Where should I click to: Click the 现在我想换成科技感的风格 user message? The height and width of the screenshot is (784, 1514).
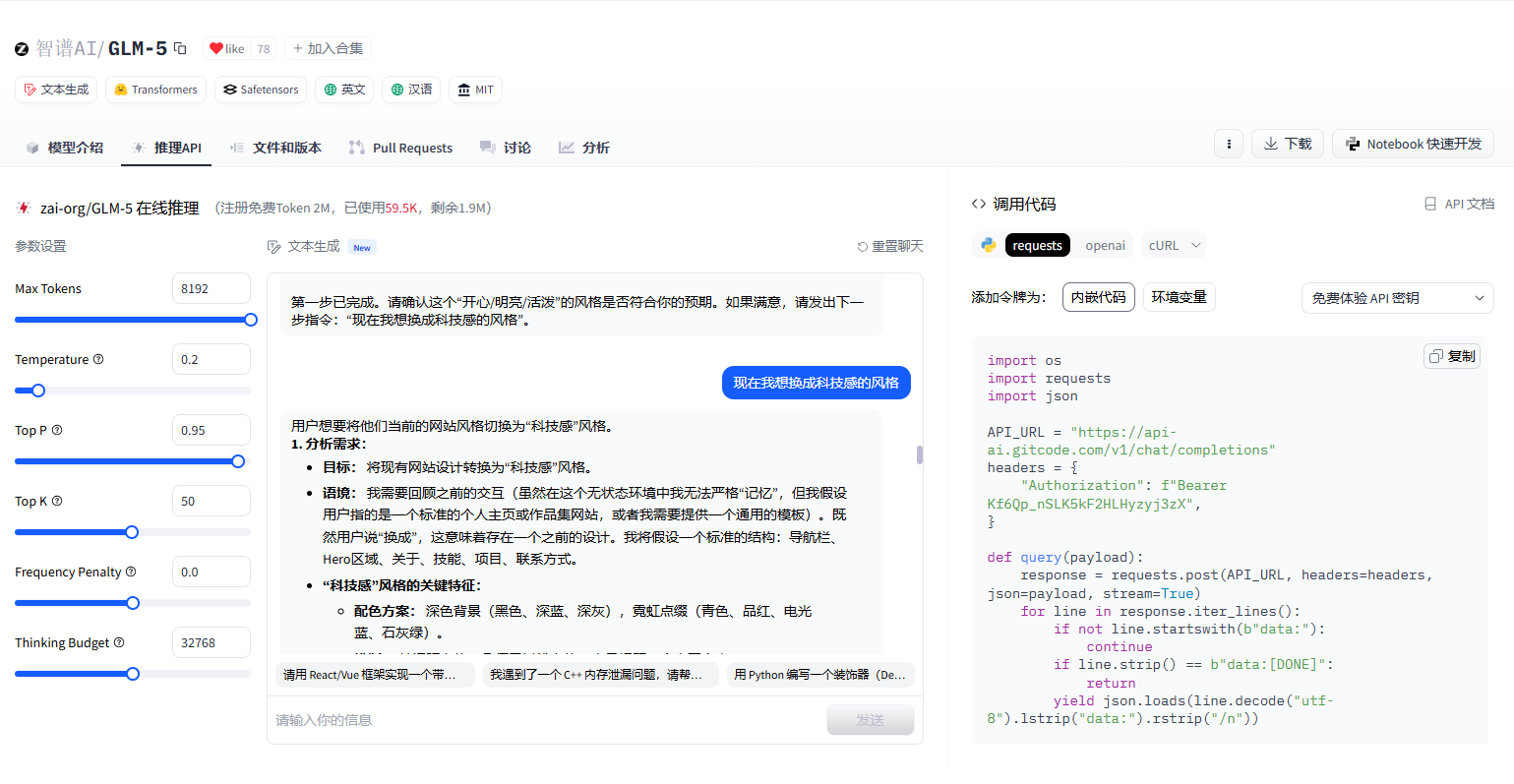(x=817, y=383)
